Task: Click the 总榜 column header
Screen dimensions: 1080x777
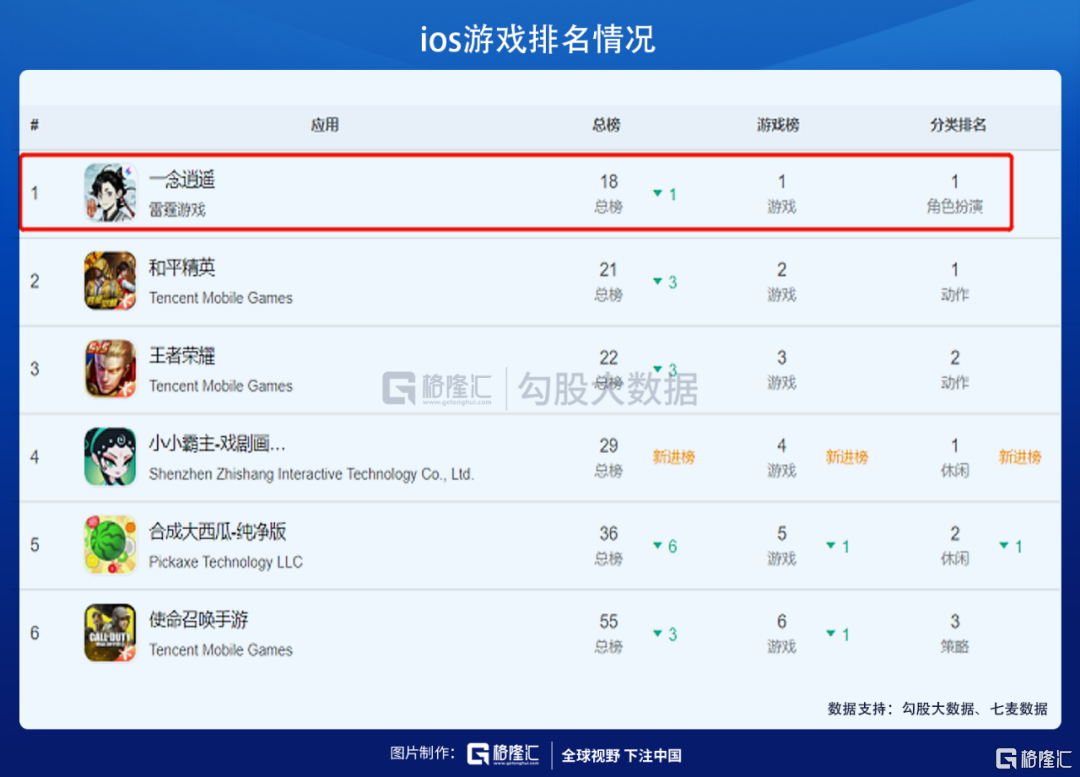Action: coord(606,125)
